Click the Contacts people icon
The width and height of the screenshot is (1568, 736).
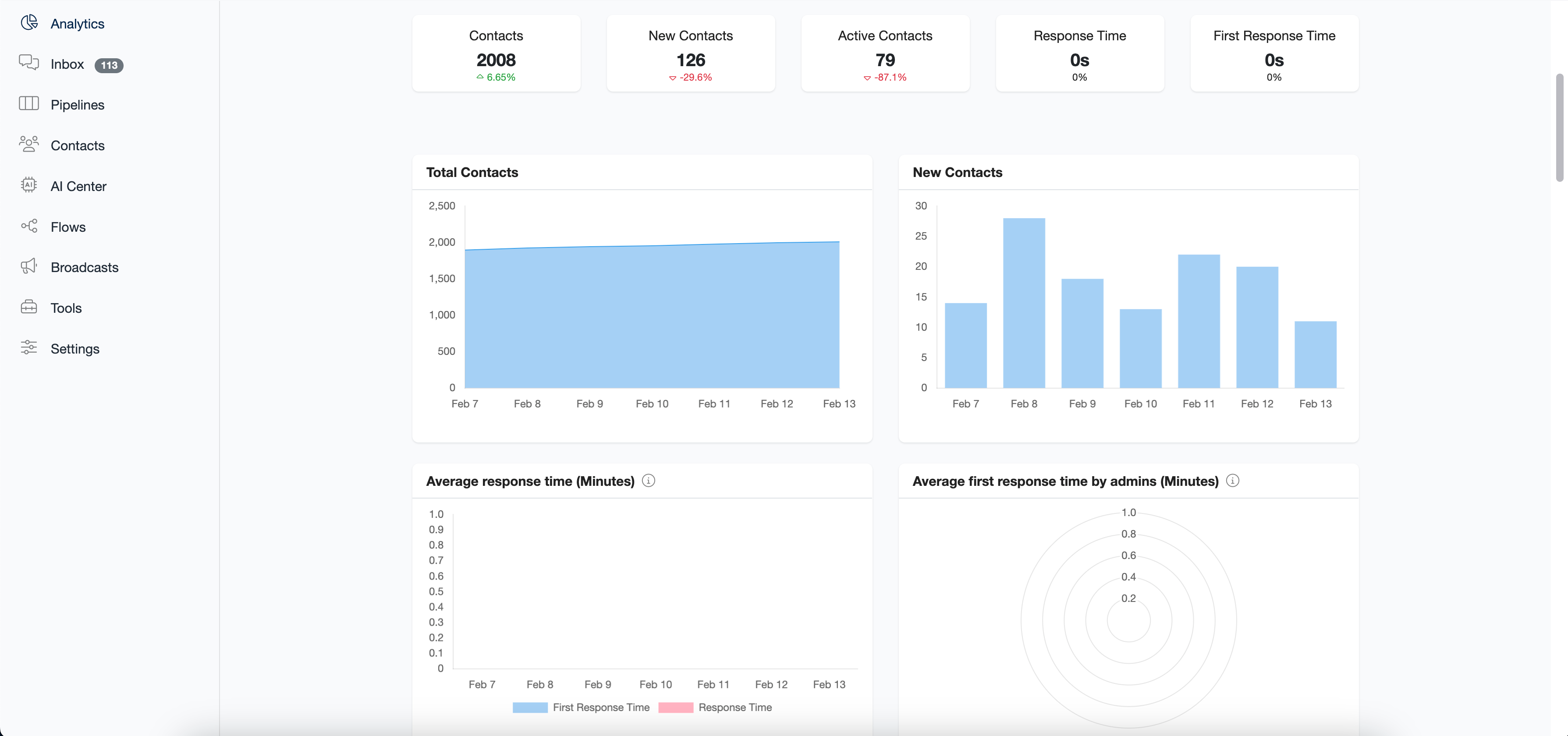28,145
